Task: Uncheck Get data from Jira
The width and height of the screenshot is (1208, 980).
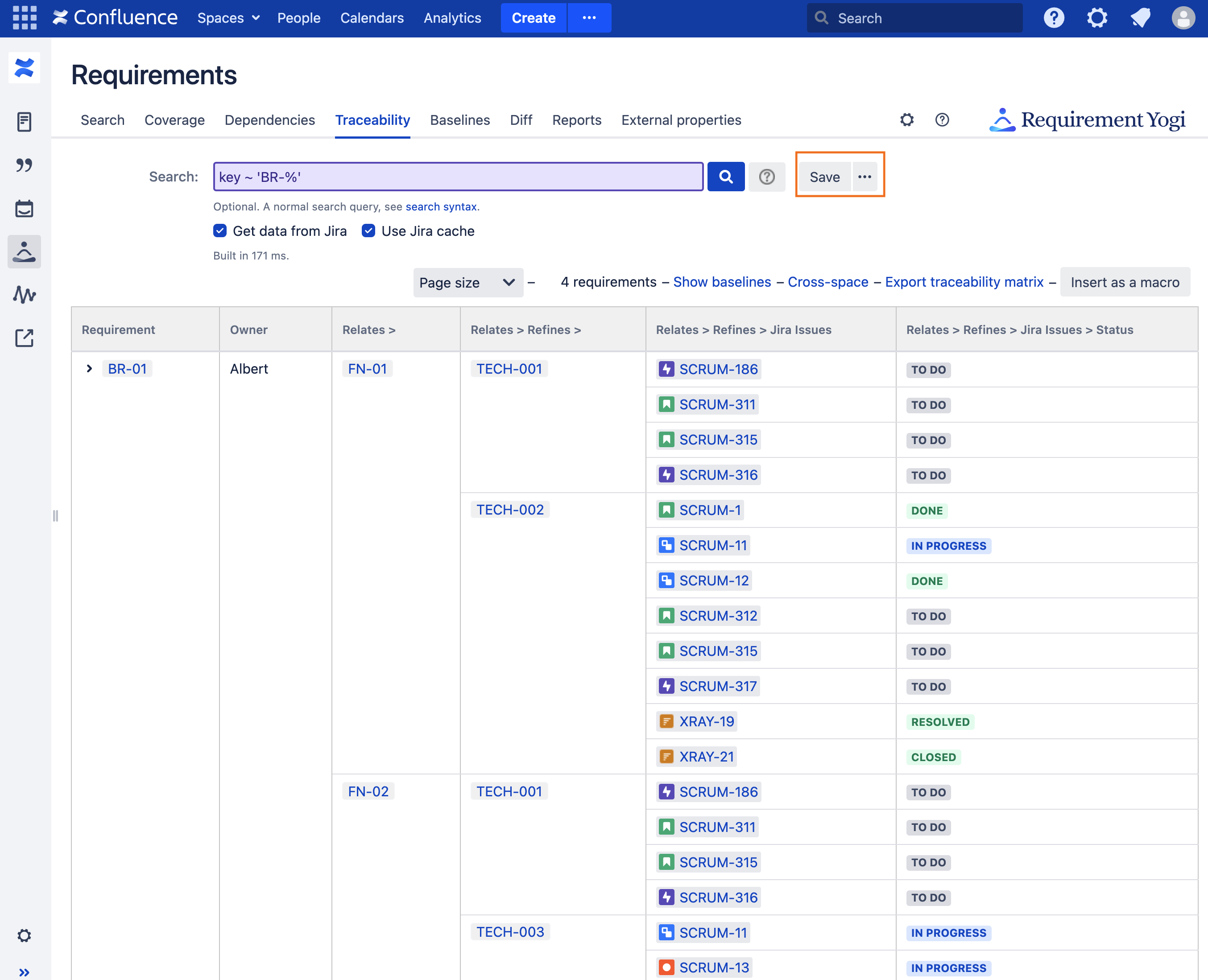Action: pos(220,231)
